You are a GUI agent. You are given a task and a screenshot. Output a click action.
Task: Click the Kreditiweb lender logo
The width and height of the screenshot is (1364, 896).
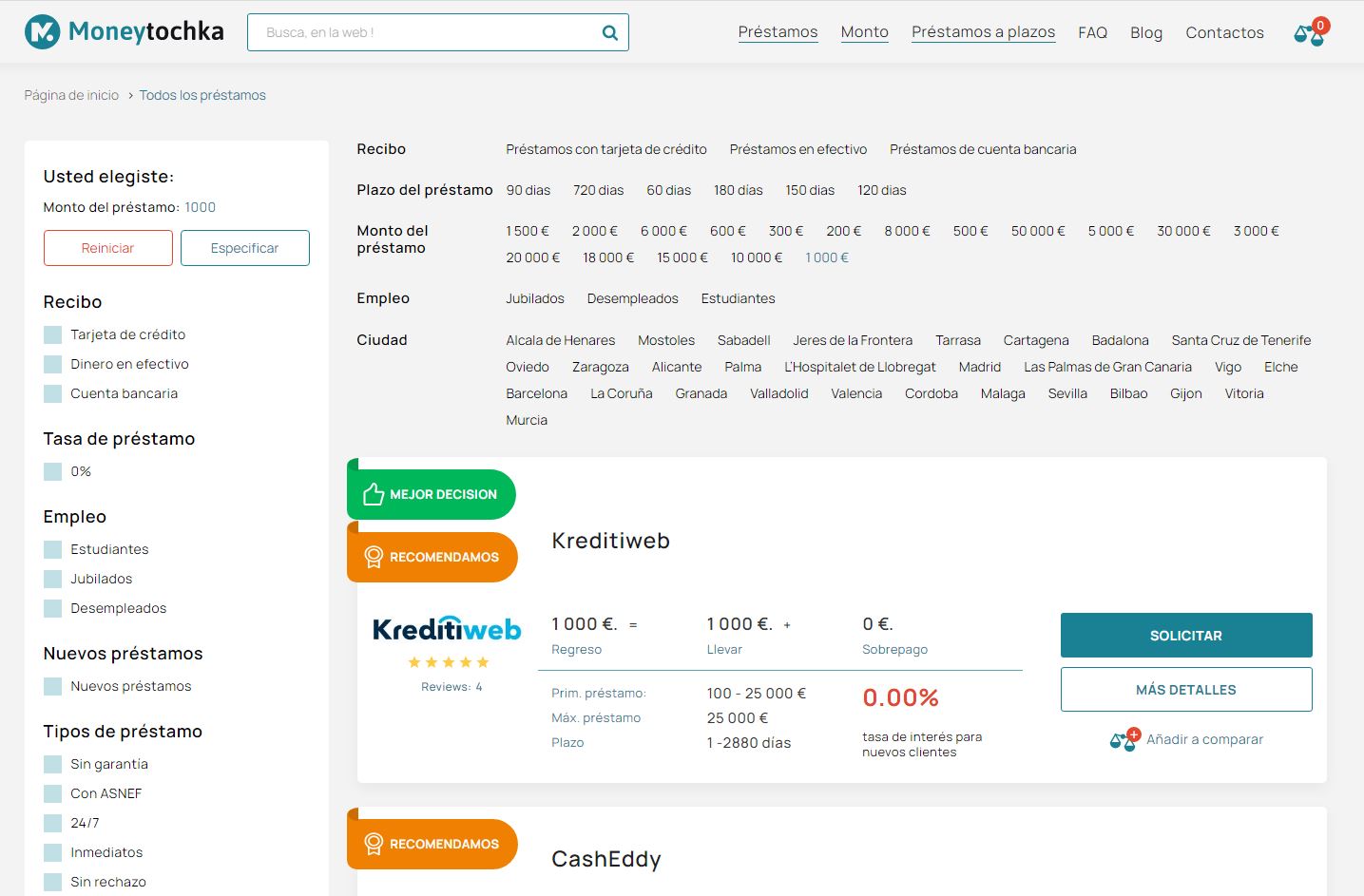447,629
